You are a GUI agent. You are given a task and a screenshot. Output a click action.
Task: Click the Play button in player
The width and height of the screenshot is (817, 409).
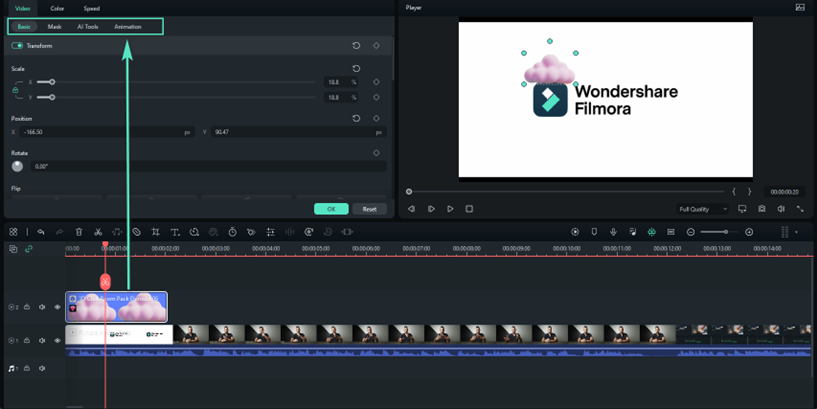(x=450, y=209)
